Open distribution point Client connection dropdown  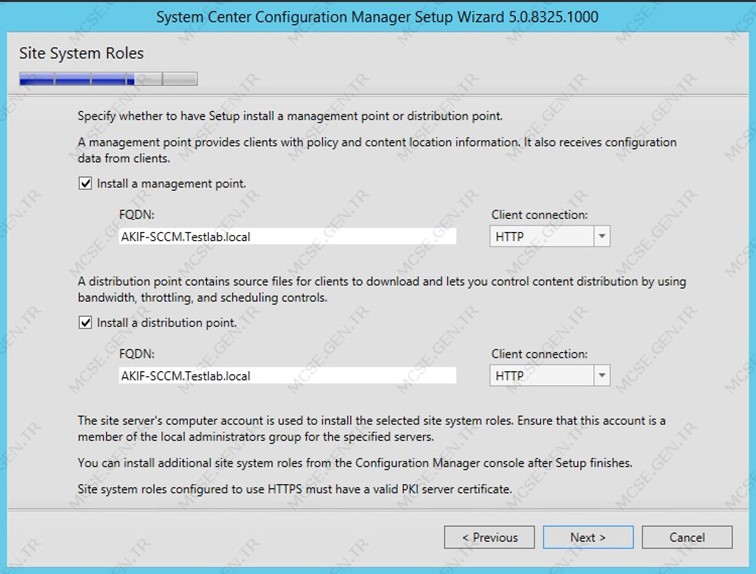pyautogui.click(x=550, y=375)
